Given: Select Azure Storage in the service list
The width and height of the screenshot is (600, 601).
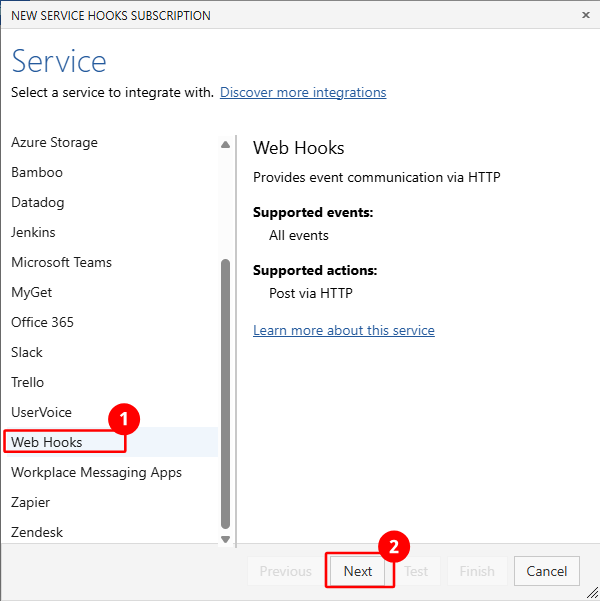Looking at the screenshot, I should pos(110,142).
